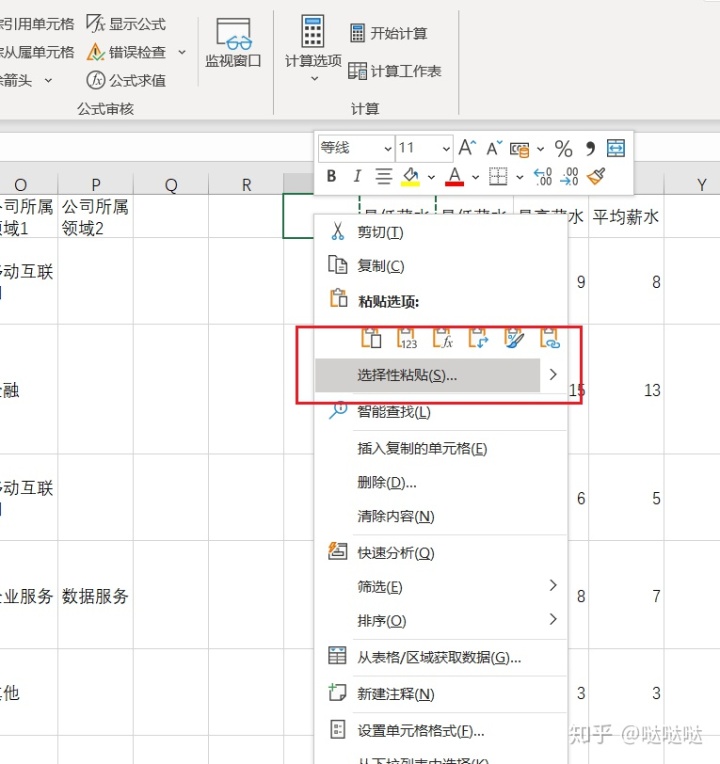Choose Cut (剪切) from context menu

[441, 232]
